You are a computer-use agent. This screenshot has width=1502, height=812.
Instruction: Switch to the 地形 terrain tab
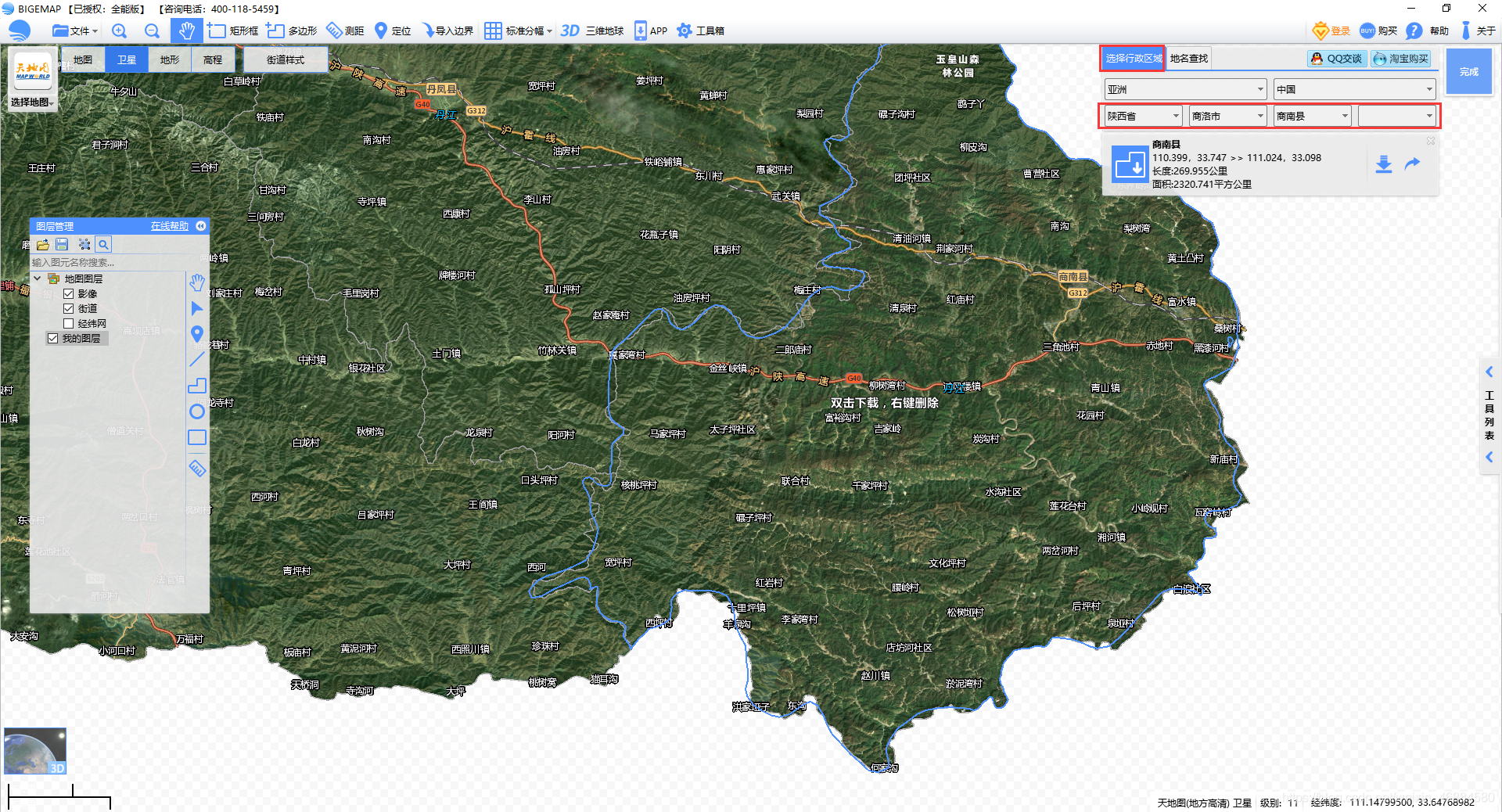tap(170, 59)
